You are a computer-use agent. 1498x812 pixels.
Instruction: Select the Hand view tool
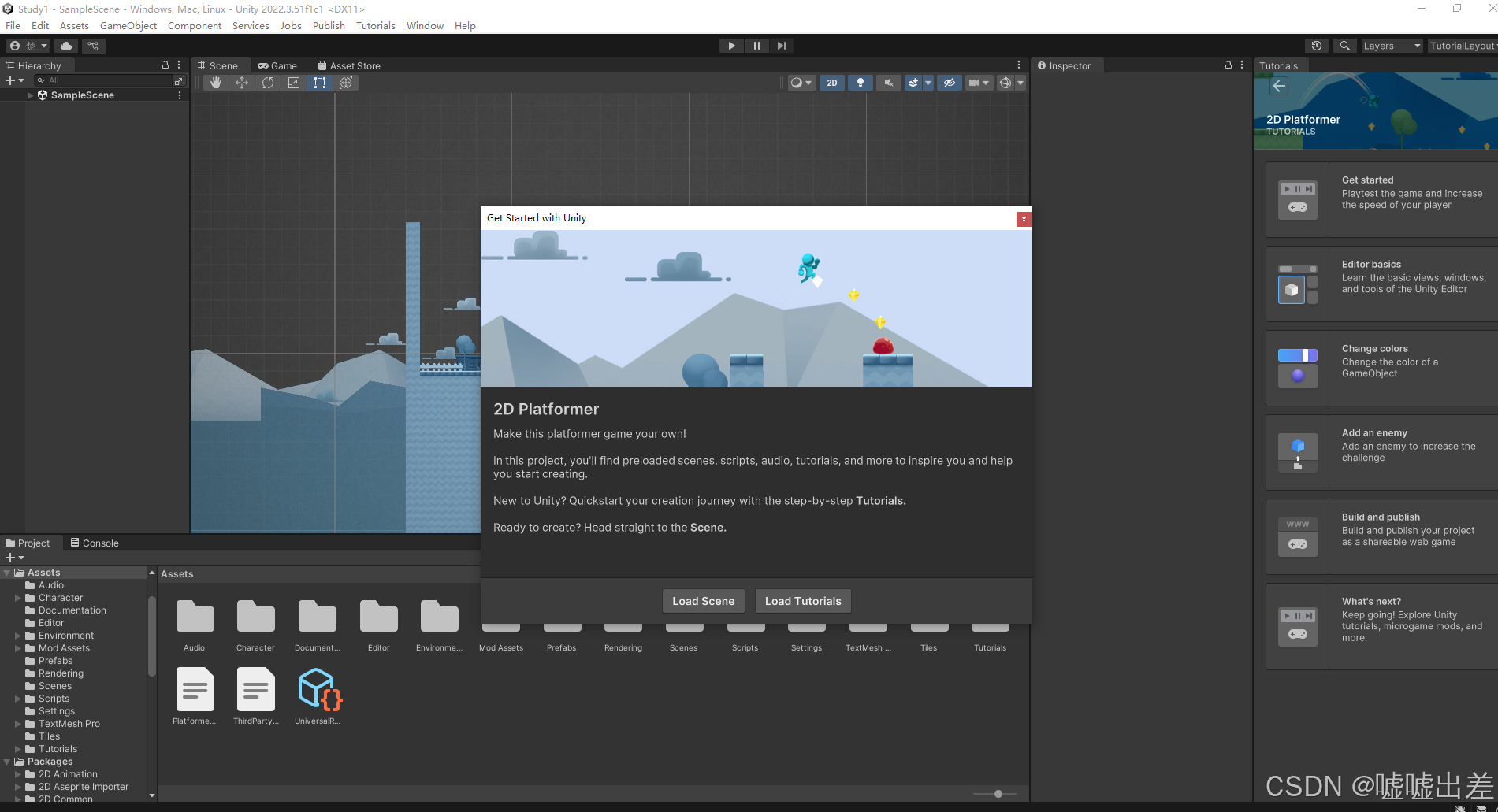[x=216, y=83]
